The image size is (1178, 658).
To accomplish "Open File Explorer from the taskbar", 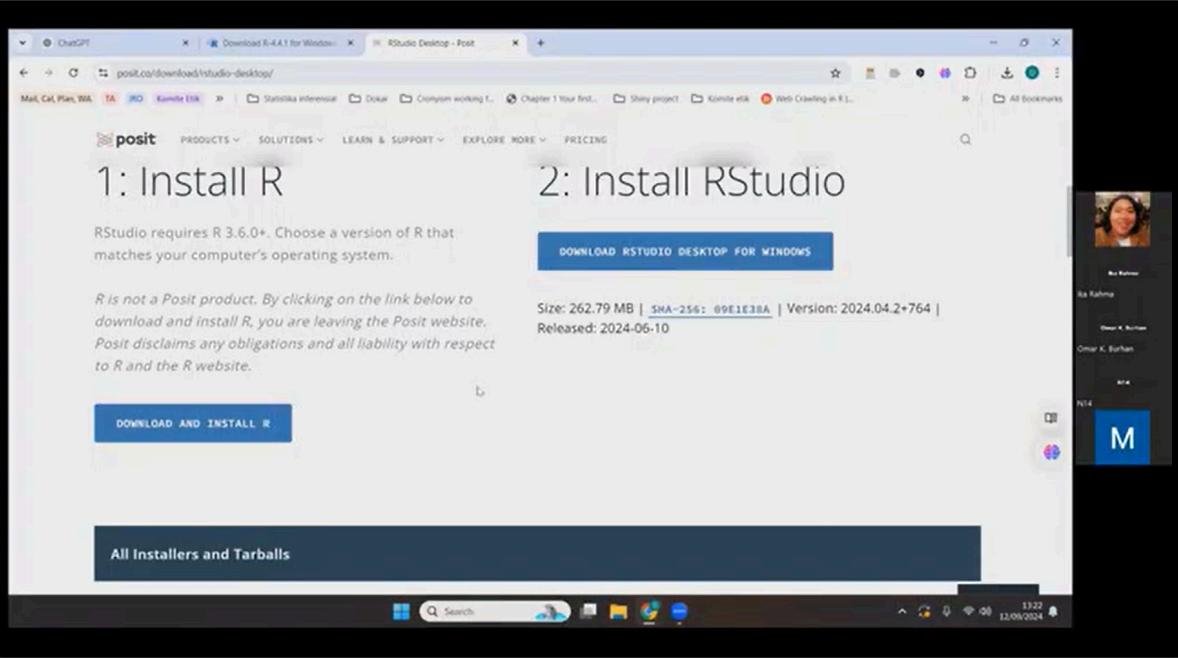I will click(x=618, y=611).
